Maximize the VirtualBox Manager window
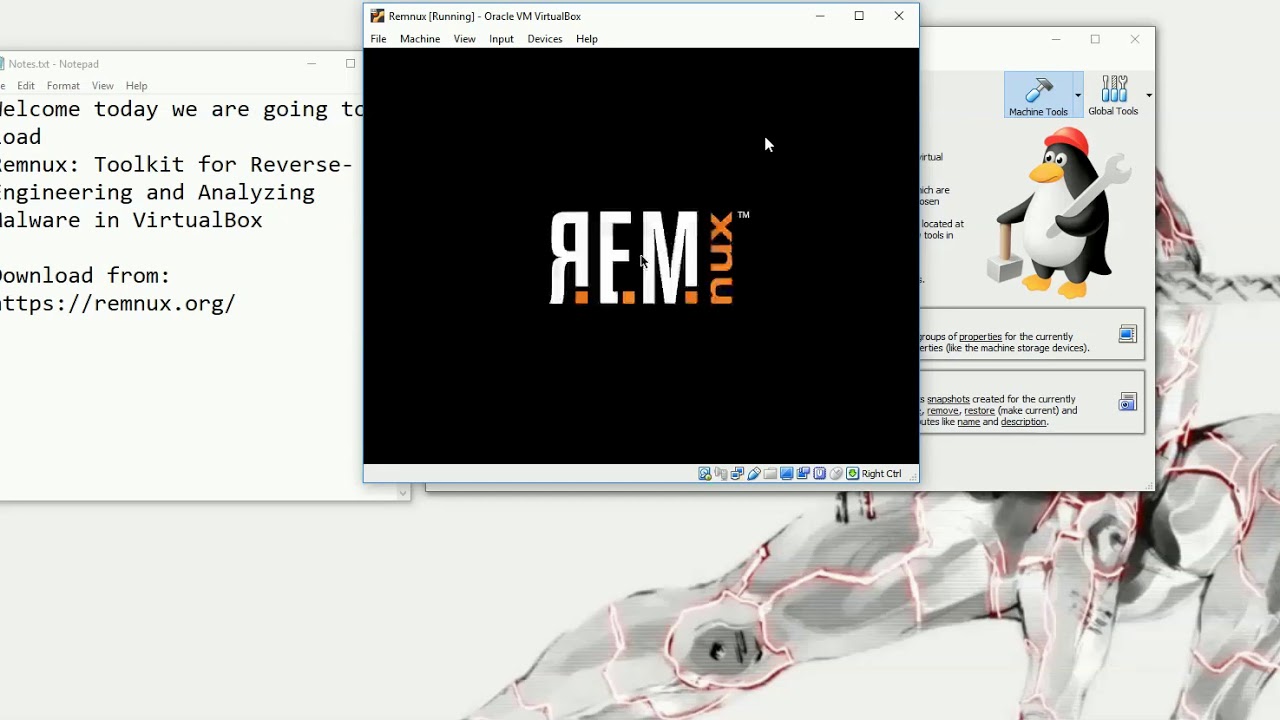This screenshot has height=720, width=1280. coord(1095,40)
